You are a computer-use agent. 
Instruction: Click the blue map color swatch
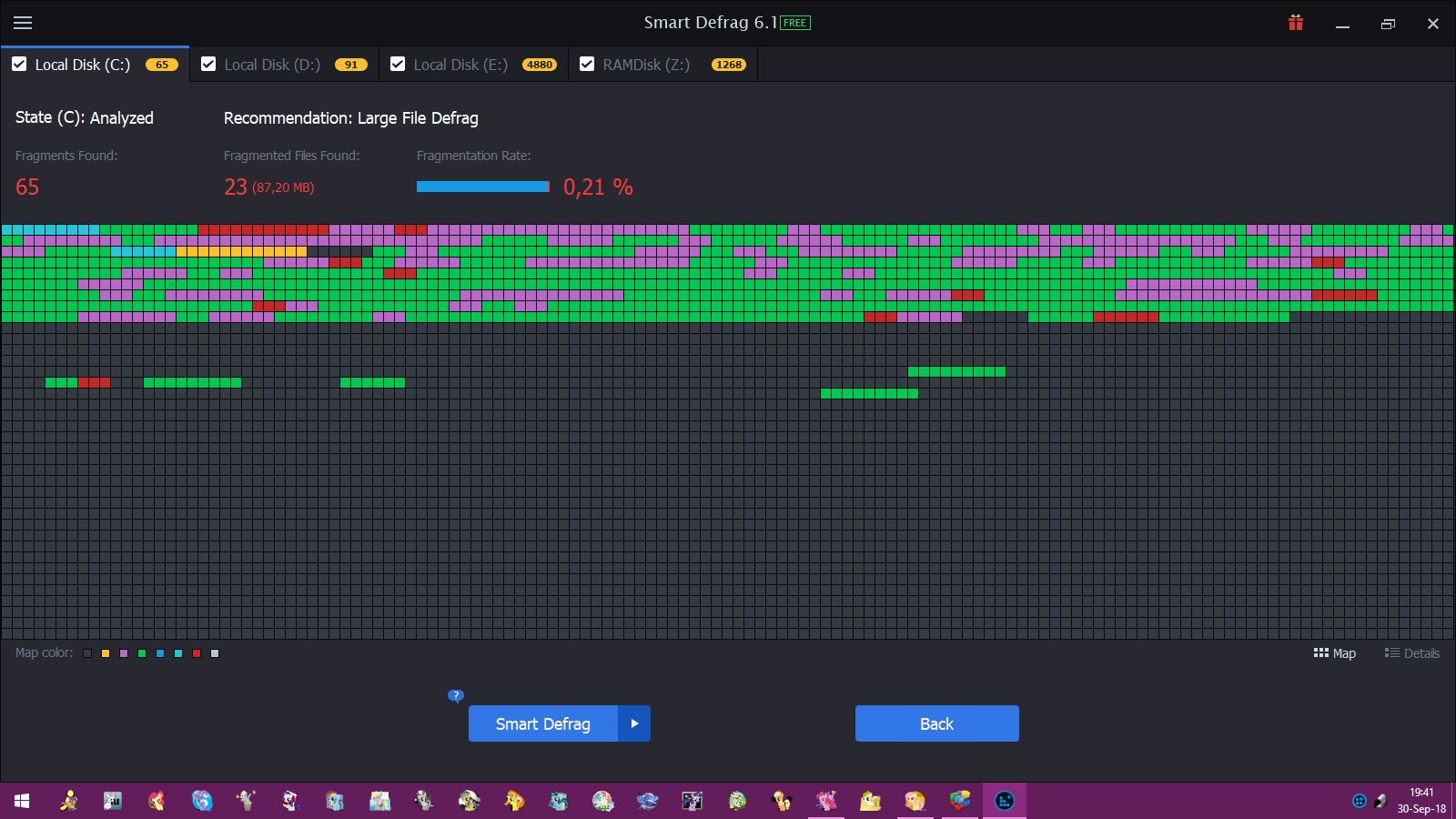pyautogui.click(x=160, y=653)
